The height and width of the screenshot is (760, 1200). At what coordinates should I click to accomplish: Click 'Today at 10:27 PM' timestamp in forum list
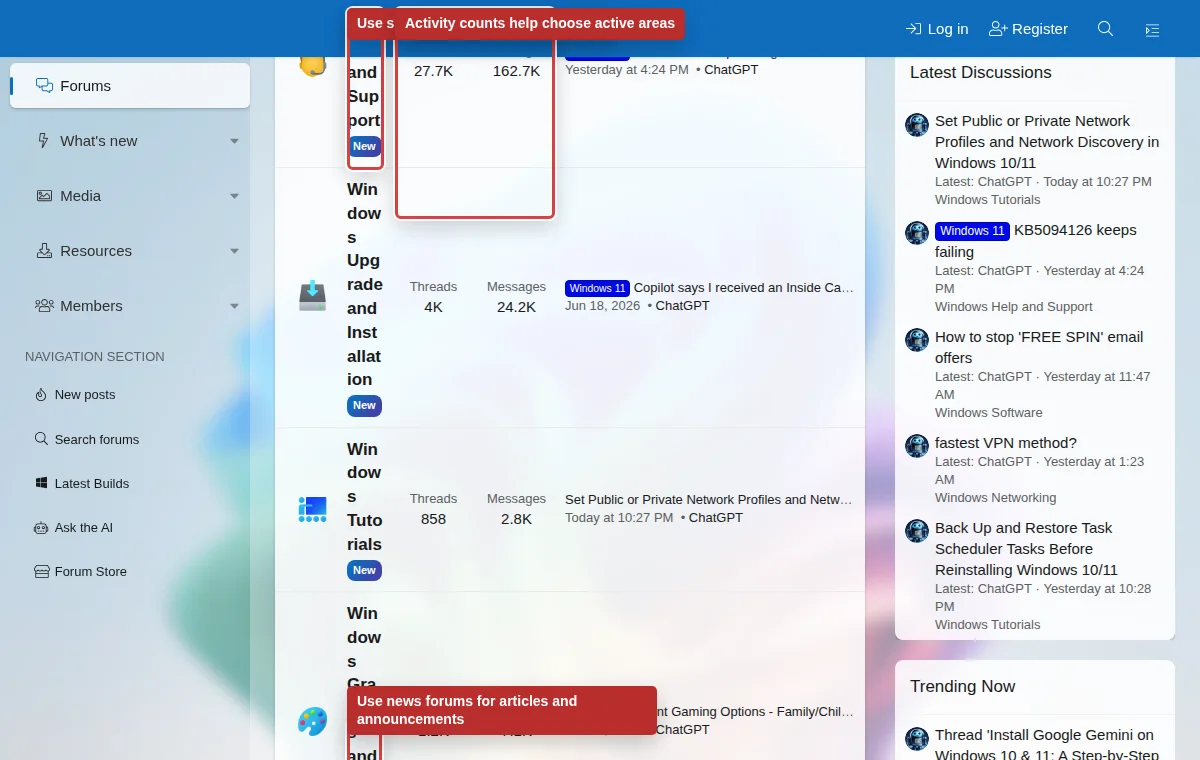[619, 518]
